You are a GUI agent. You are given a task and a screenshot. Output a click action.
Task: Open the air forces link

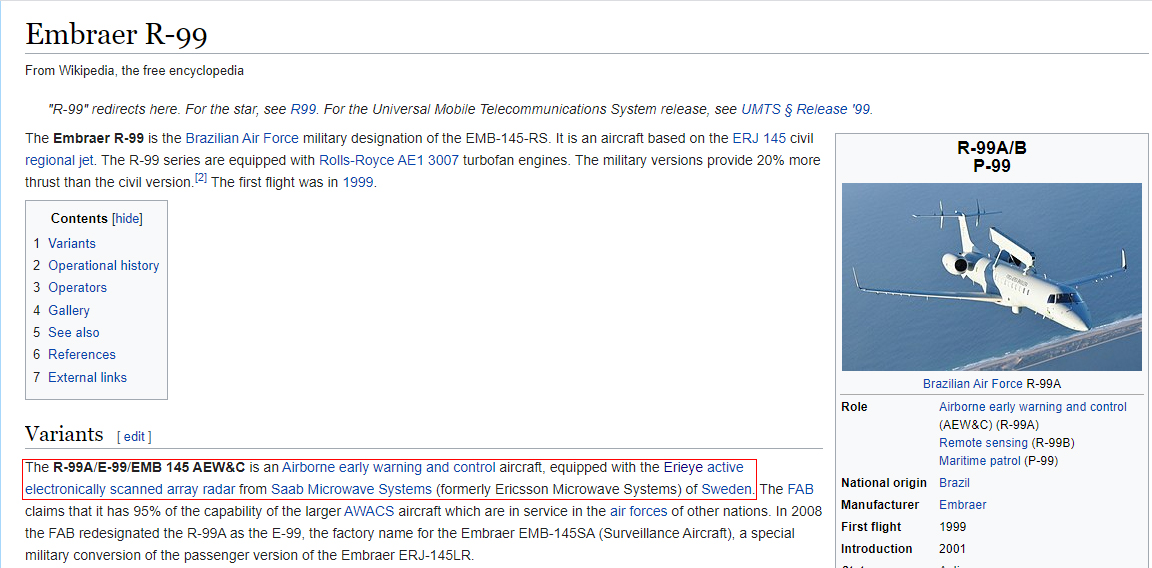pos(638,511)
